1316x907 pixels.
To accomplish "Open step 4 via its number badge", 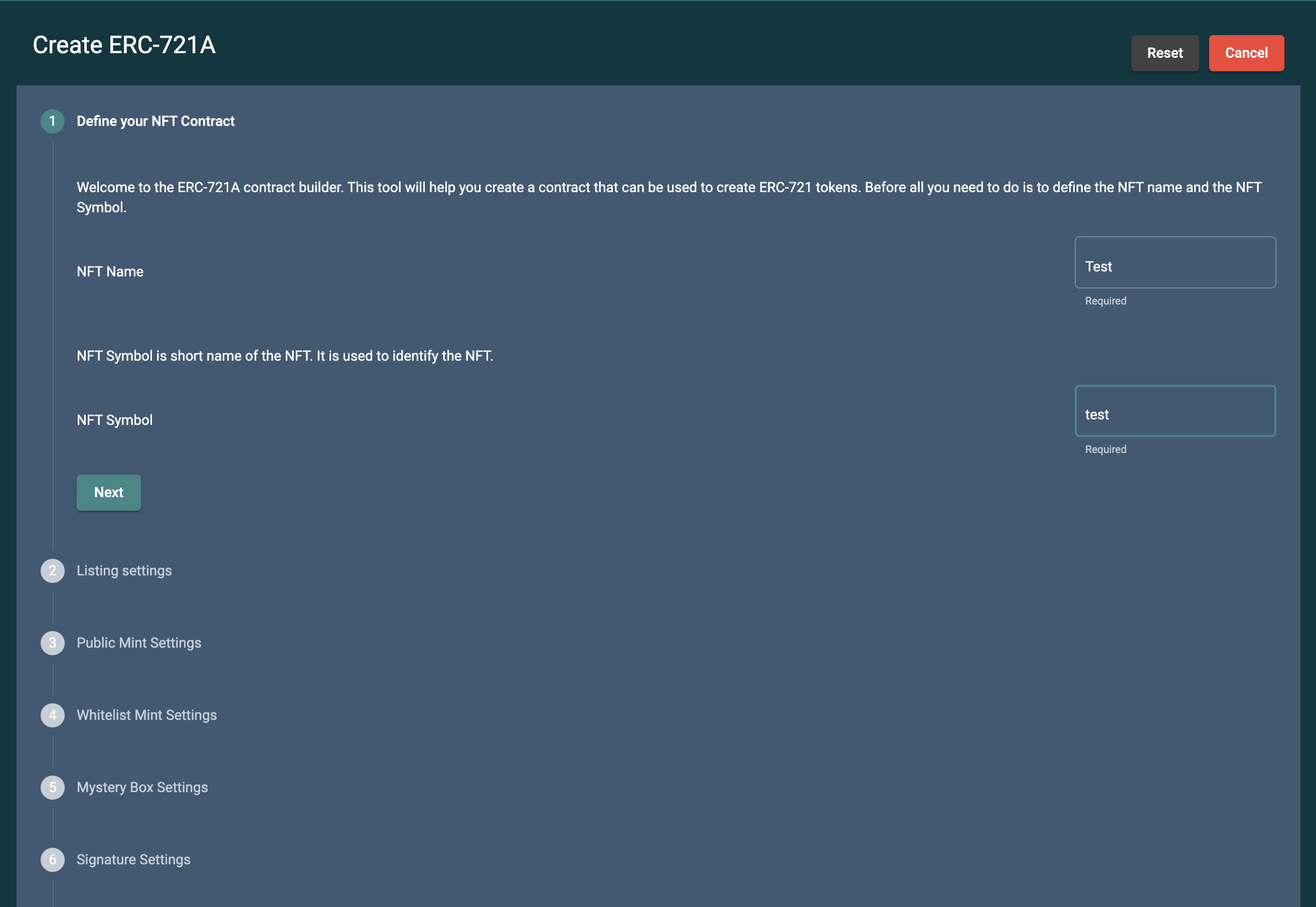I will click(x=52, y=715).
